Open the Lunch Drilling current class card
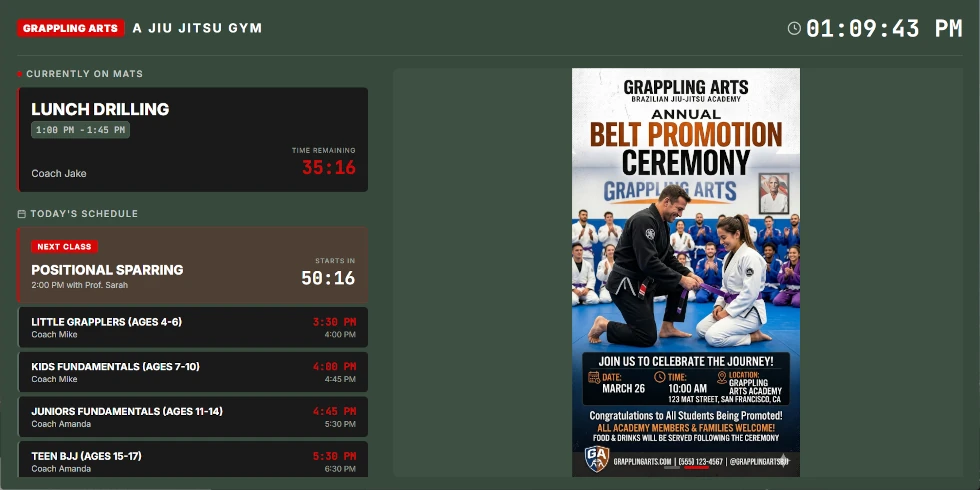This screenshot has height=490, width=980. [192, 139]
